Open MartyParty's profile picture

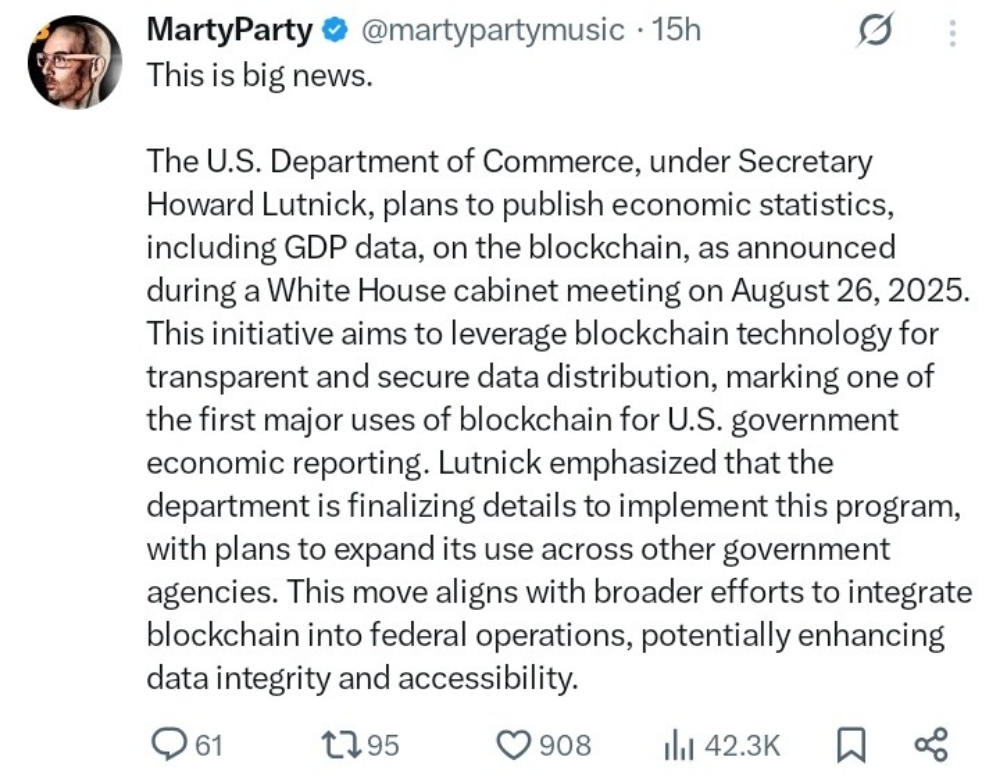(75, 63)
